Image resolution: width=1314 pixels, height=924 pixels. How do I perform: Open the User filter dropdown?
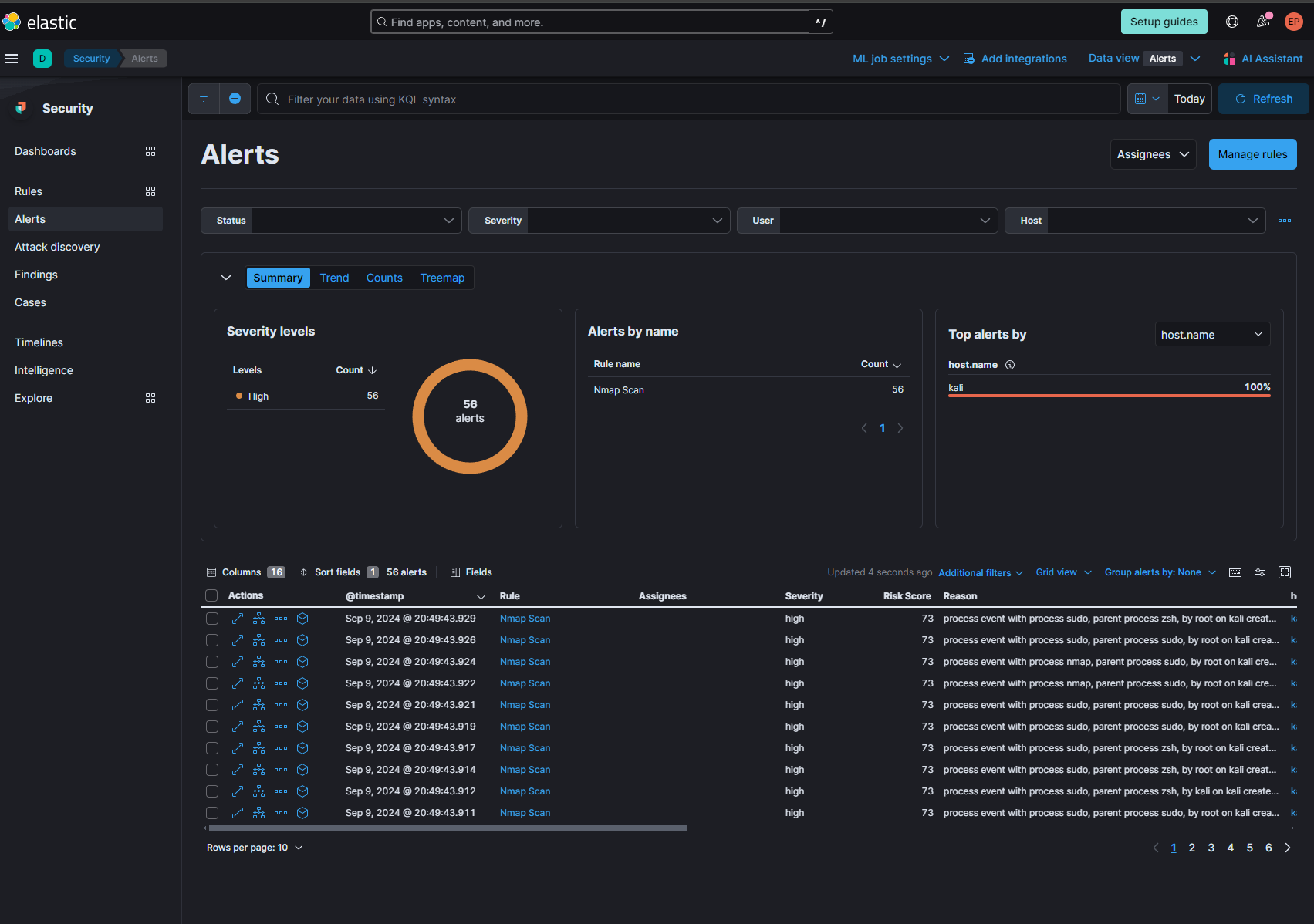[867, 221]
